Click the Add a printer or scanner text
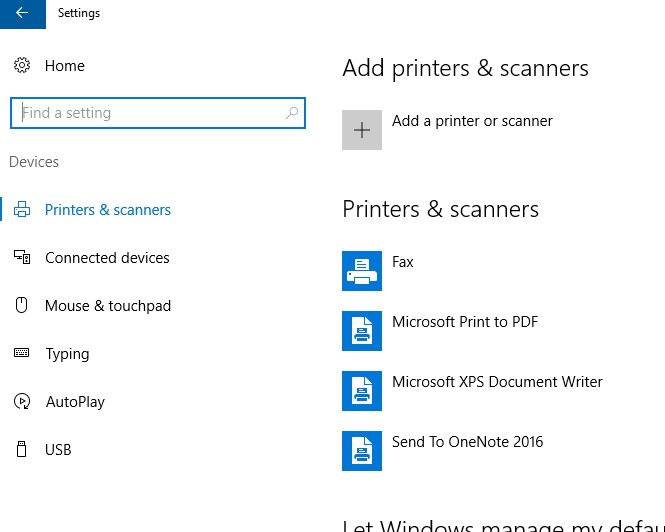The image size is (665, 532). [x=472, y=121]
